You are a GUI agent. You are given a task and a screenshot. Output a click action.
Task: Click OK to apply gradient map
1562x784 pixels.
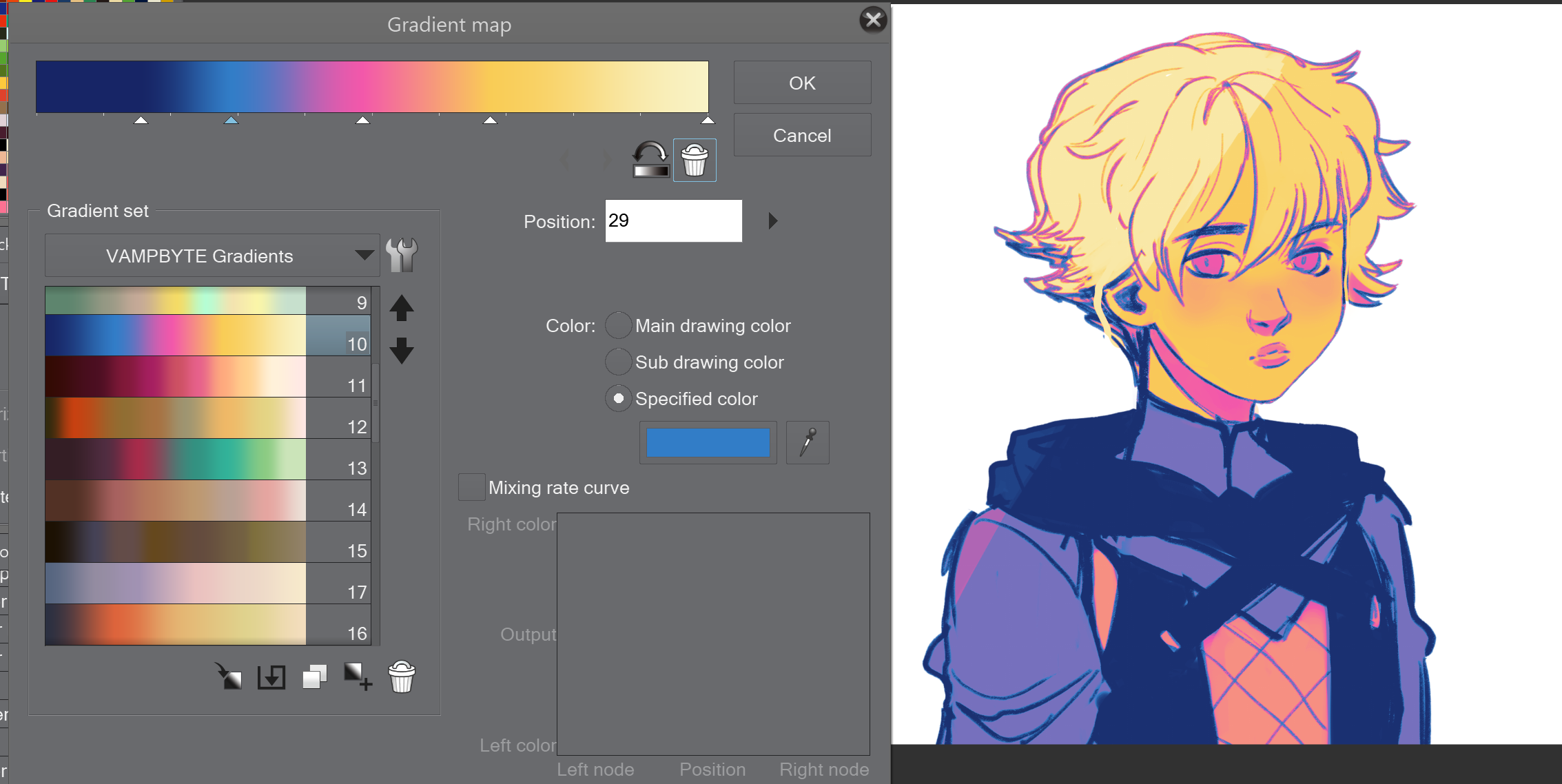(x=801, y=84)
